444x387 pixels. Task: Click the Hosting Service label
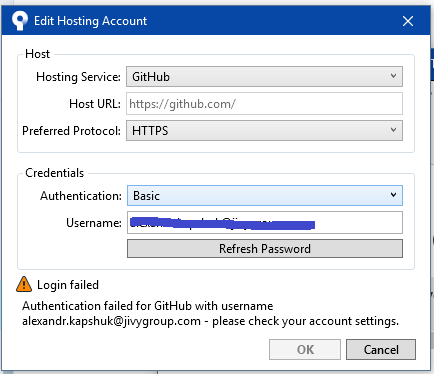[x=78, y=77]
